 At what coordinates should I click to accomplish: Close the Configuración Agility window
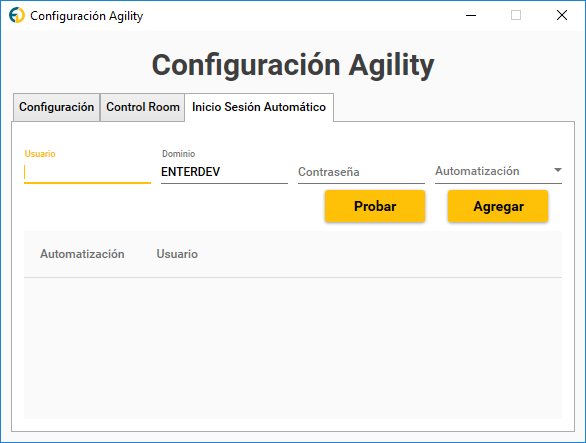(x=562, y=15)
